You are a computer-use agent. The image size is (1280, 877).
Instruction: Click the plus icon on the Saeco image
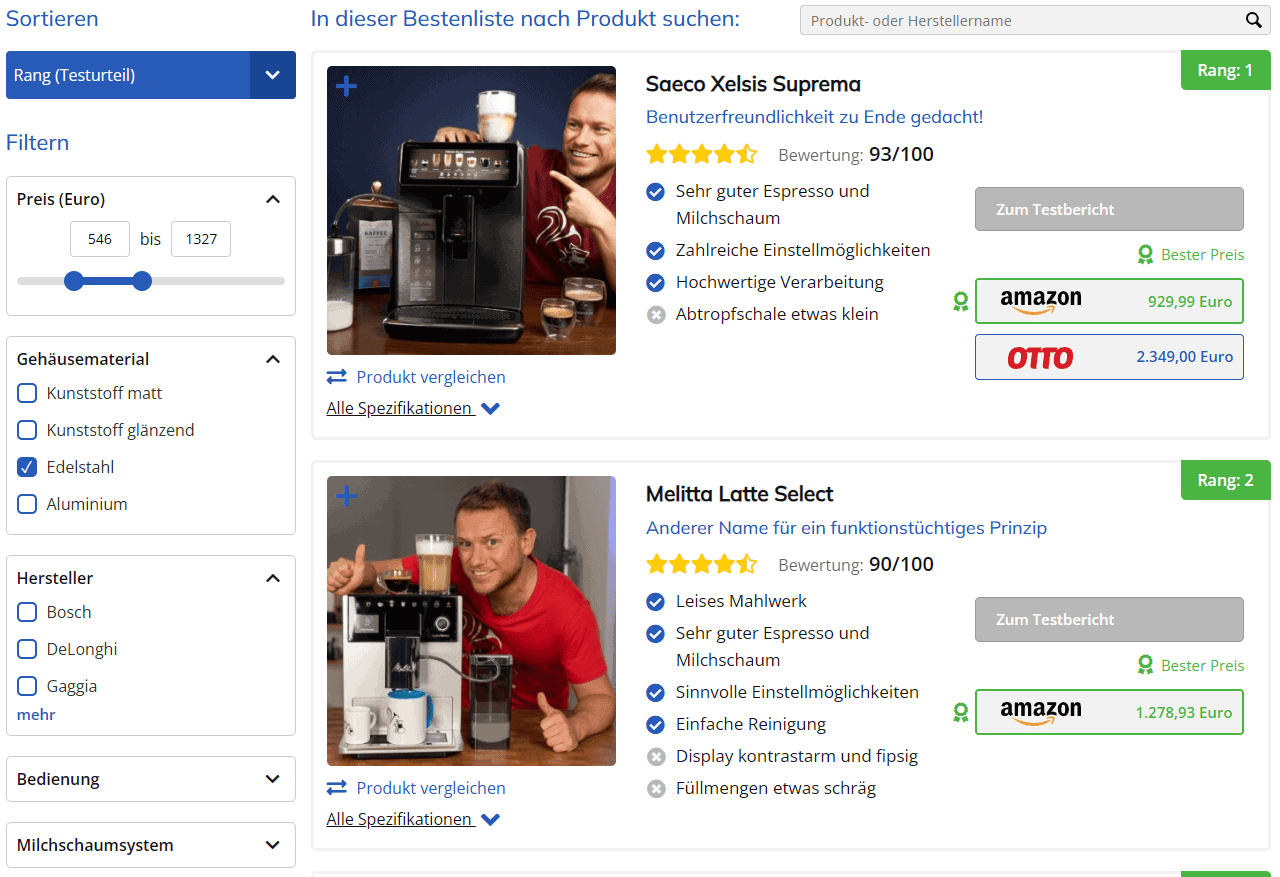346,86
